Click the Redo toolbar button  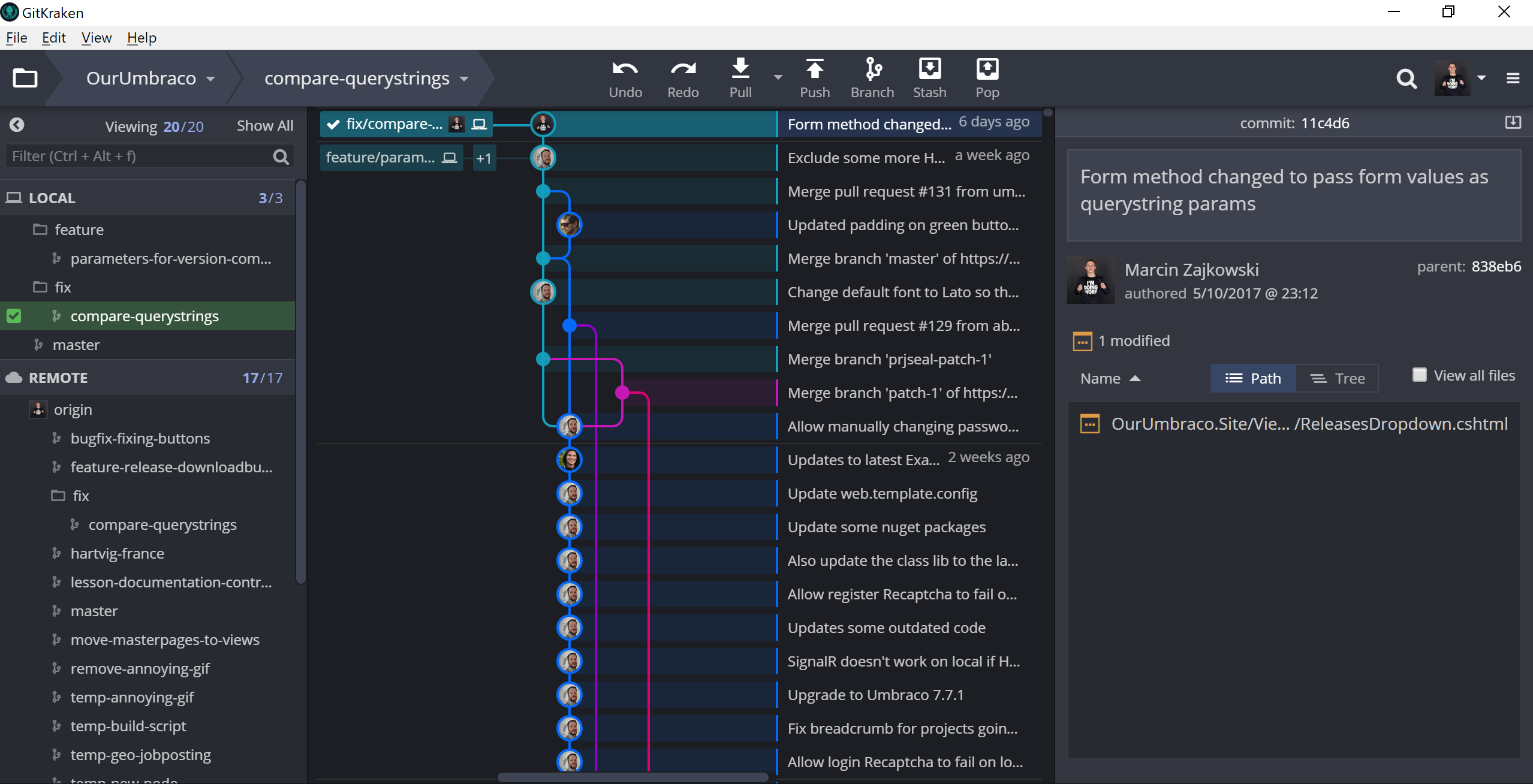(683, 79)
